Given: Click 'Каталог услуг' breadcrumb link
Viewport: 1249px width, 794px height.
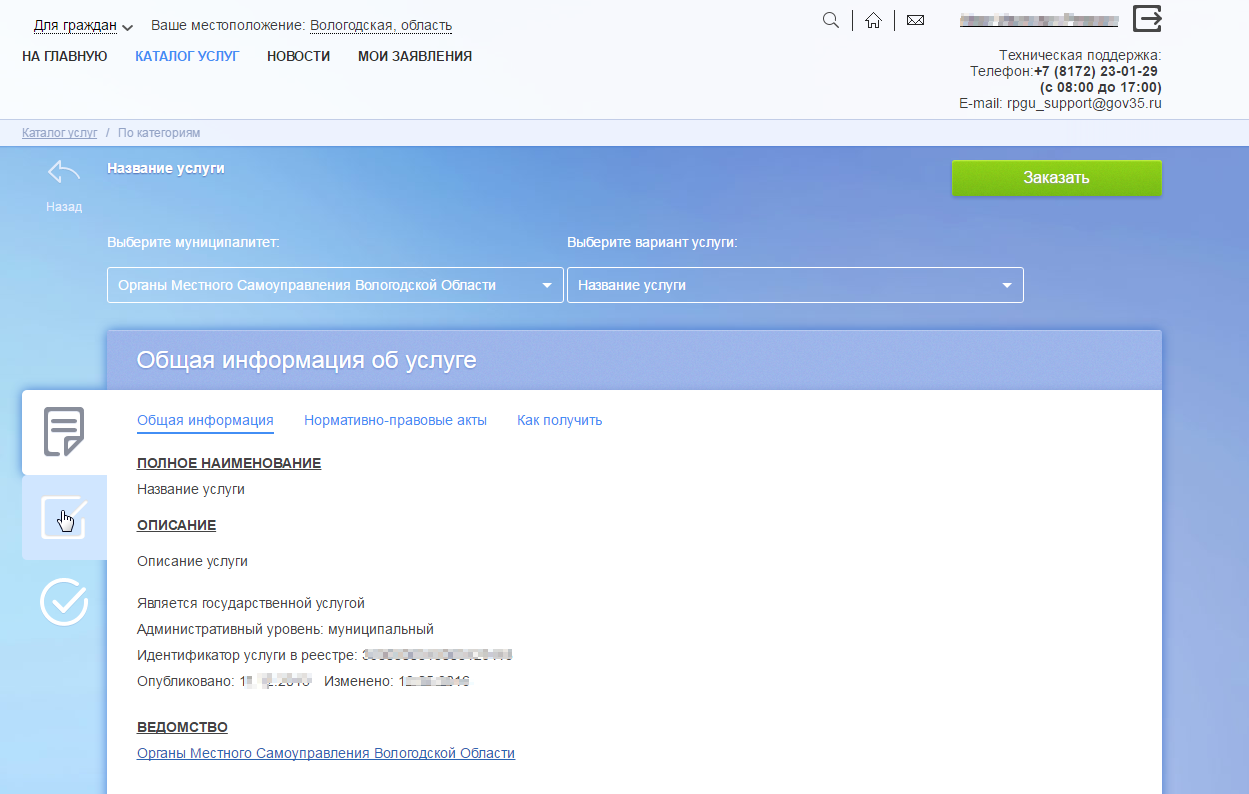Looking at the screenshot, I should pos(59,132).
